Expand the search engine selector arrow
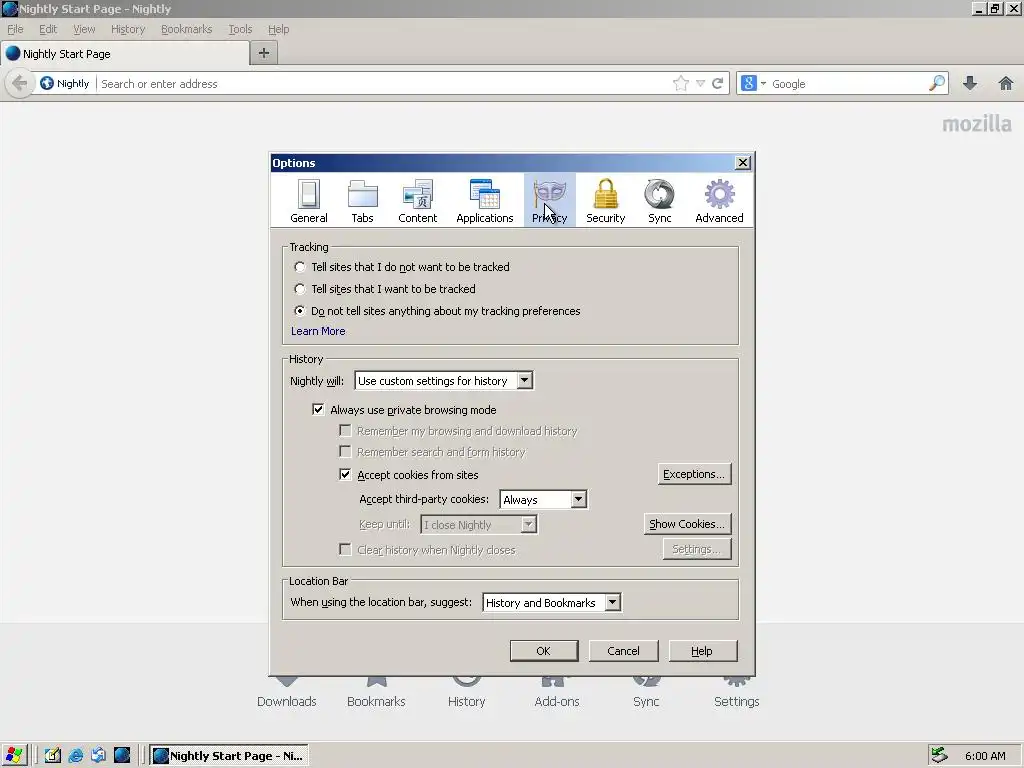This screenshot has width=1024, height=768. (763, 84)
